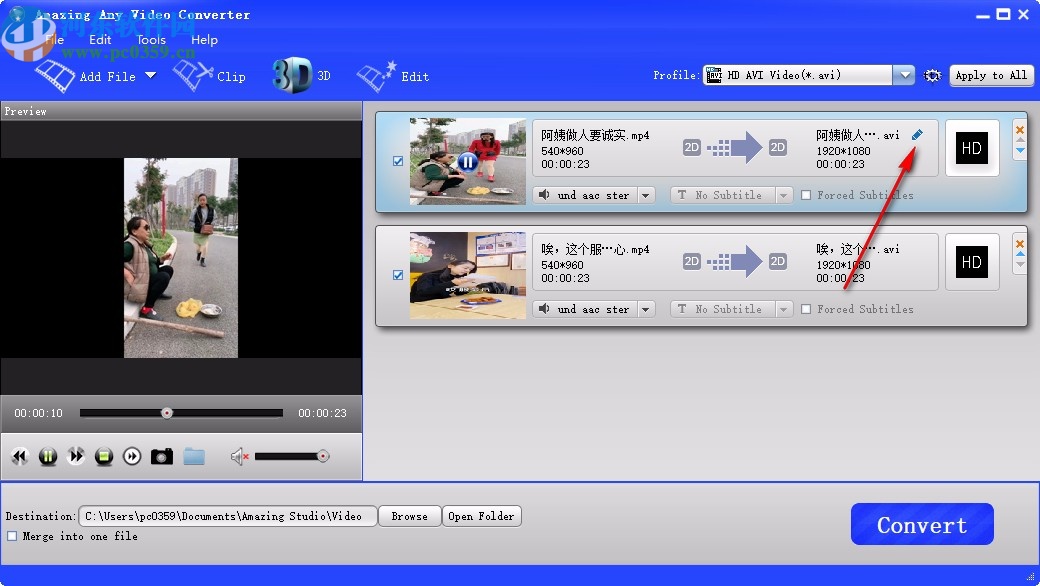Click the Destination path input field
The image size is (1040, 586).
[x=228, y=516]
